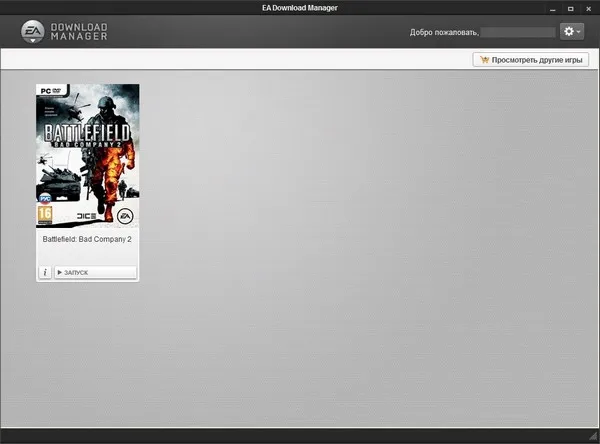600x444 pixels.
Task: Click the blurred username field
Action: (518, 32)
